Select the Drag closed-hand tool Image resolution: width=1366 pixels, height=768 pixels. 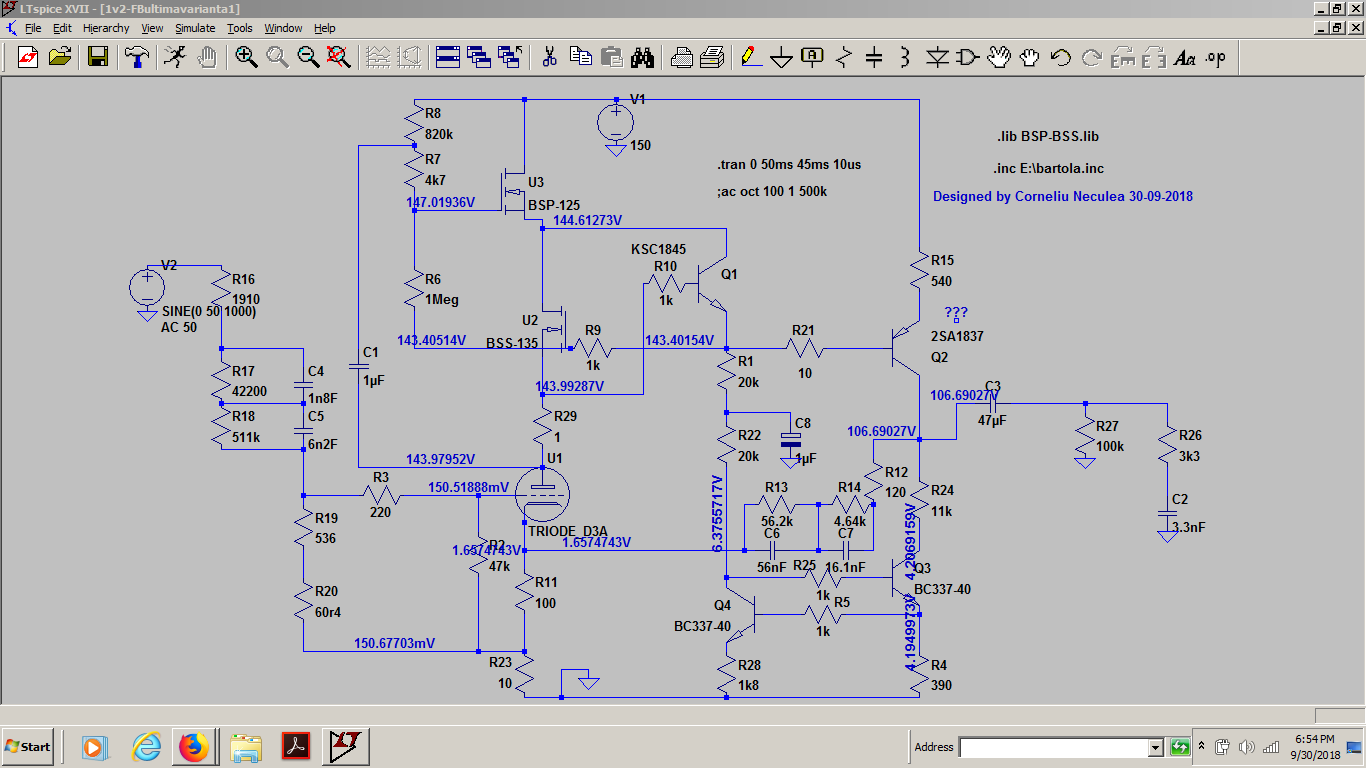tap(1030, 57)
